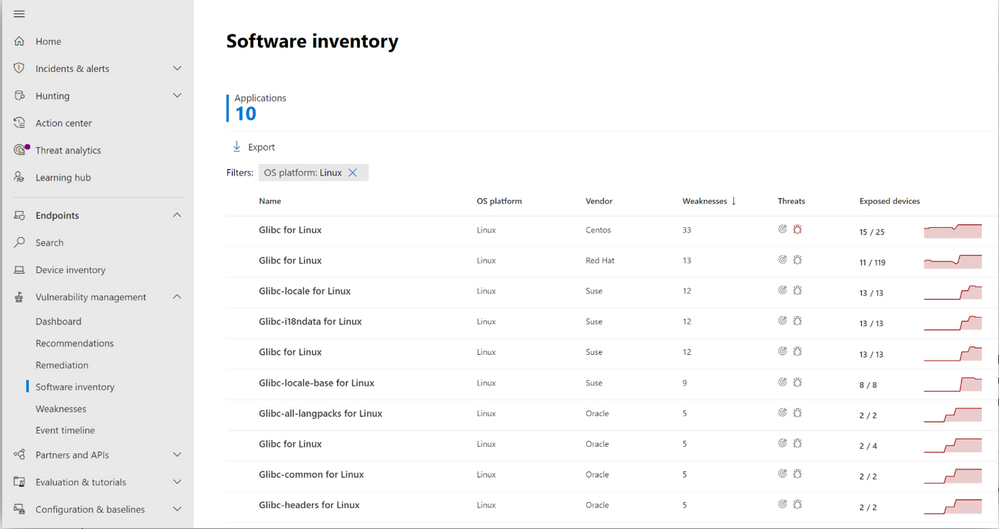
Task: Click target icon in Glibc-locale-base row
Action: click(782, 382)
